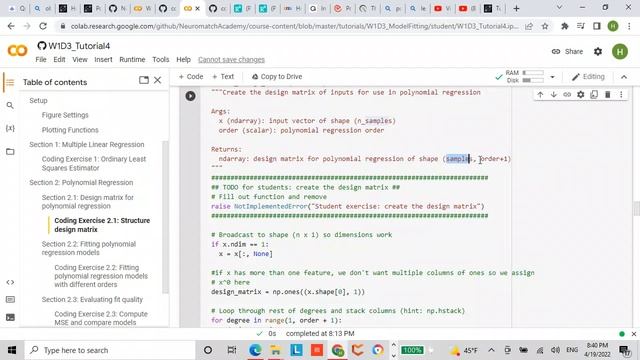Open File menu
The height and width of the screenshot is (360, 640).
[41, 60]
